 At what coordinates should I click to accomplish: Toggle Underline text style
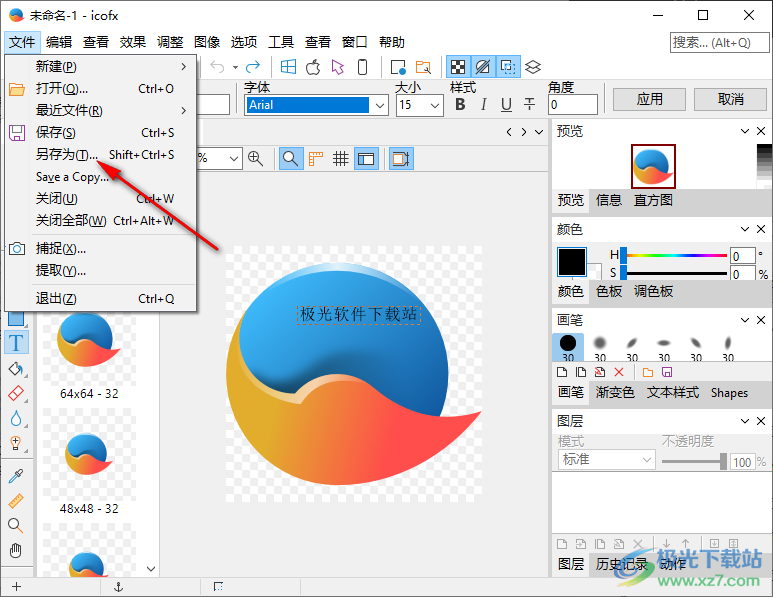coord(506,105)
